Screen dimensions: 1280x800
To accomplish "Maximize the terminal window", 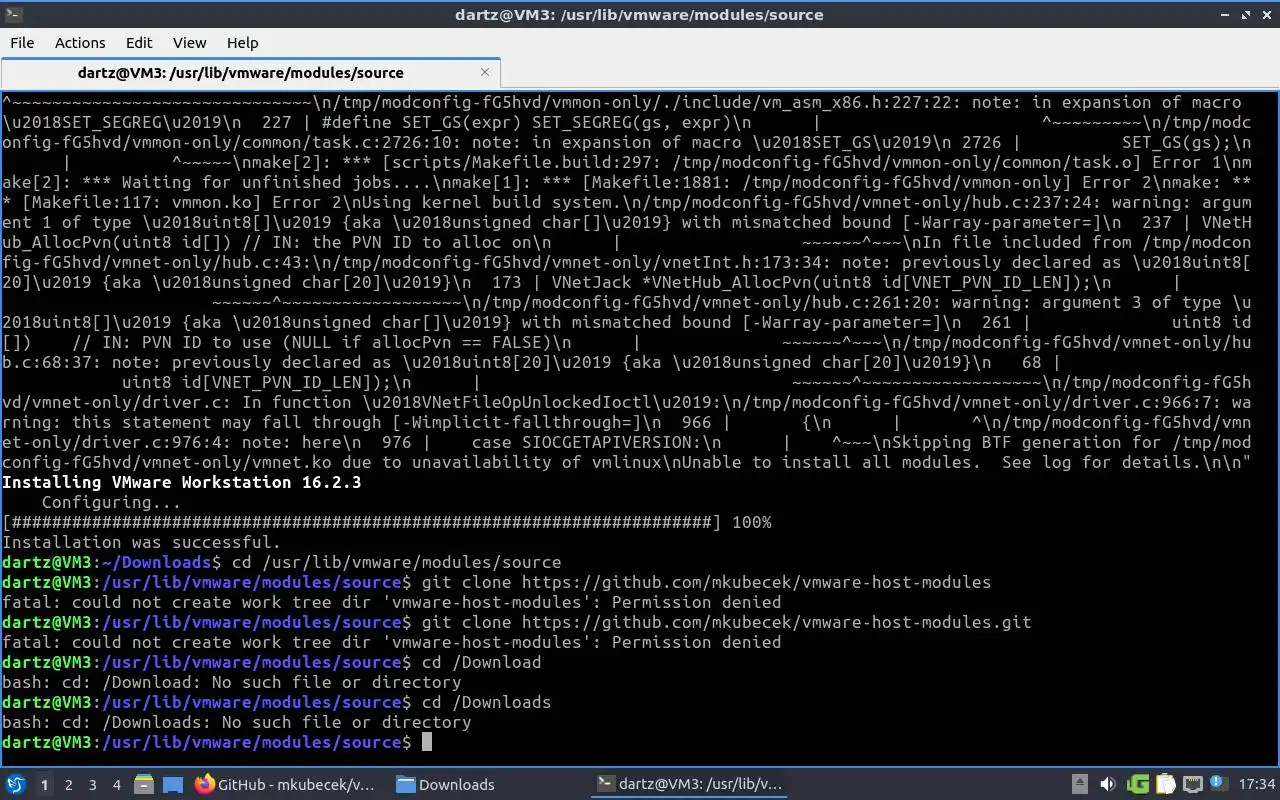I will pos(1246,15).
